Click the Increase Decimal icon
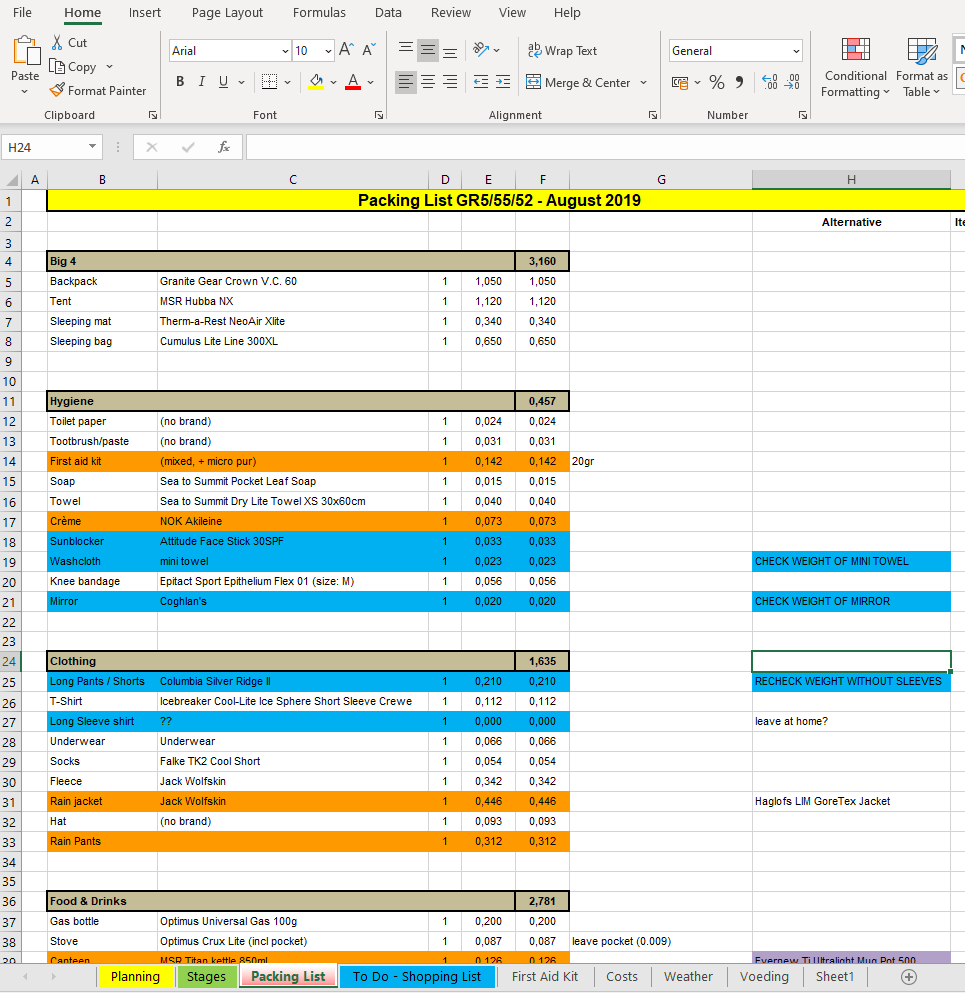 click(x=769, y=82)
